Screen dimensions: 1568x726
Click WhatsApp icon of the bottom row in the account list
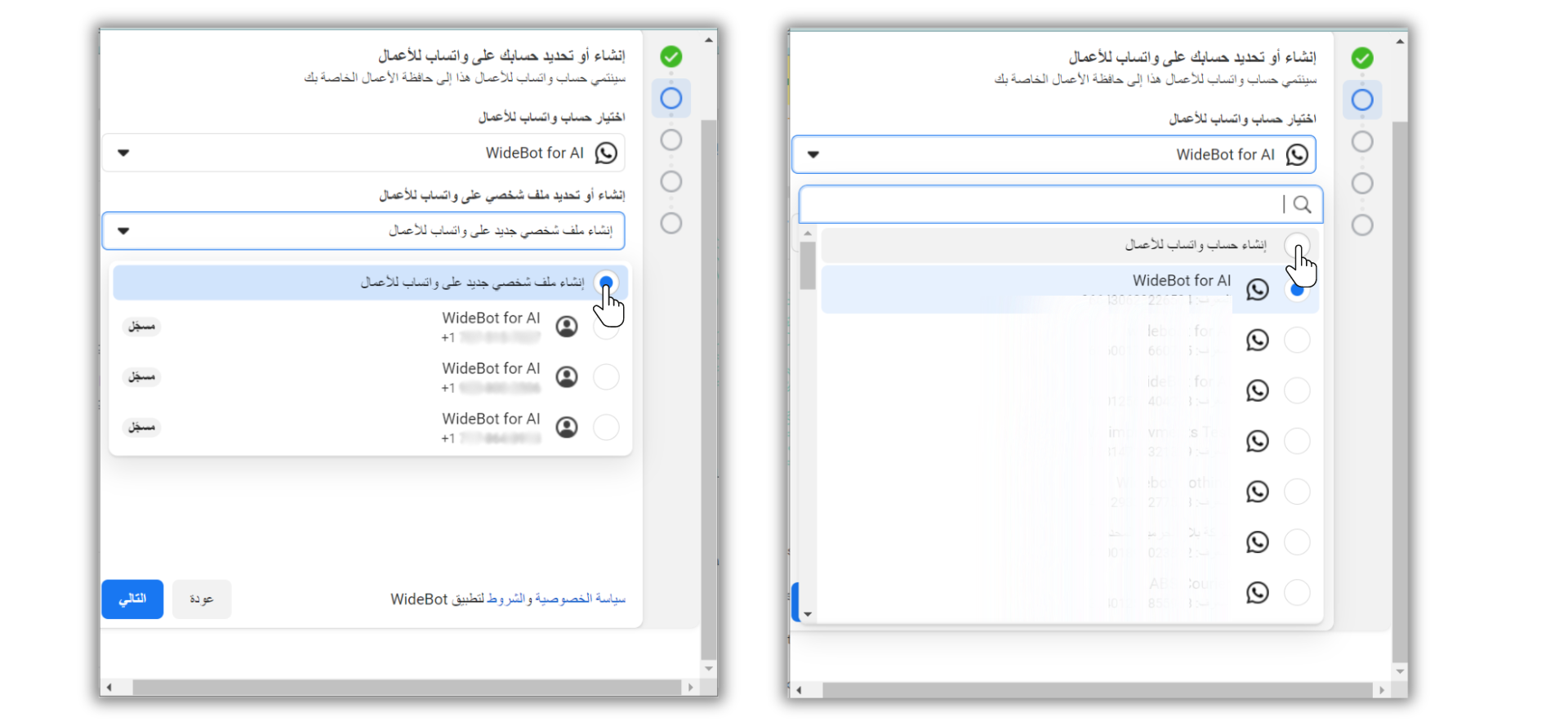(1258, 592)
